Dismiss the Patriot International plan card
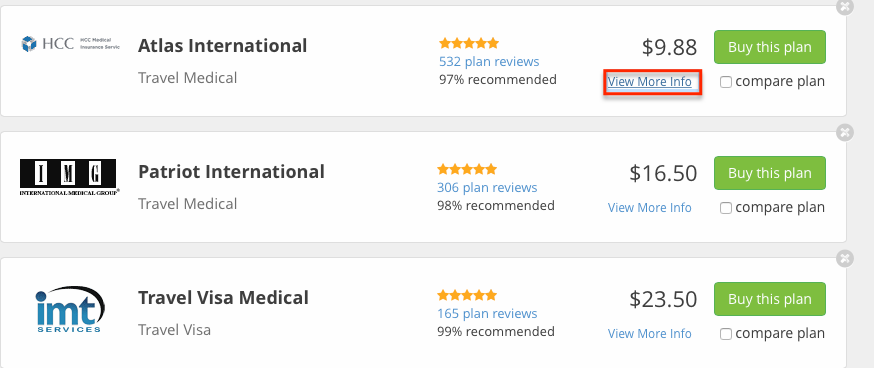 tap(845, 133)
